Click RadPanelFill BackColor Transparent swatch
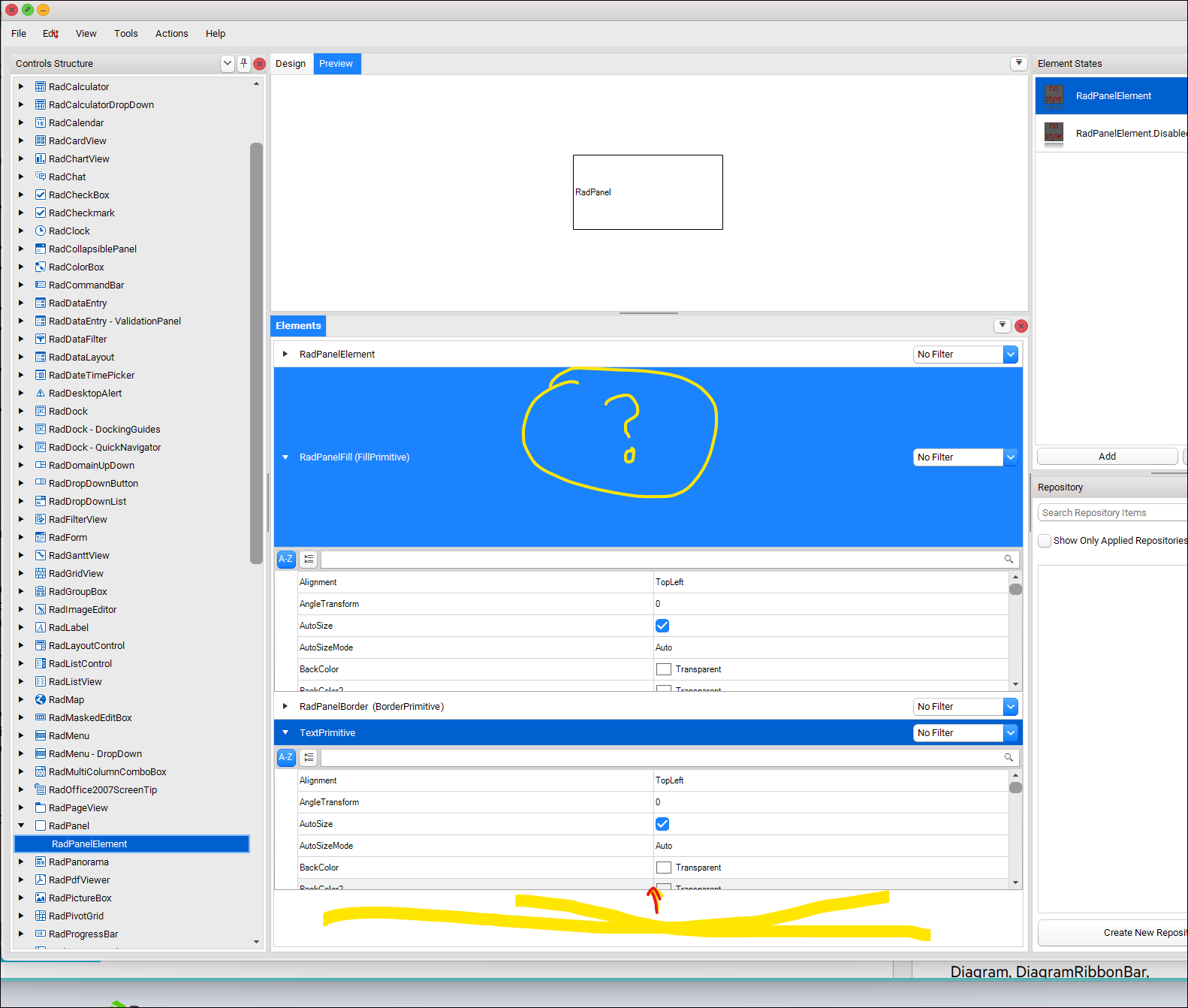 [664, 669]
